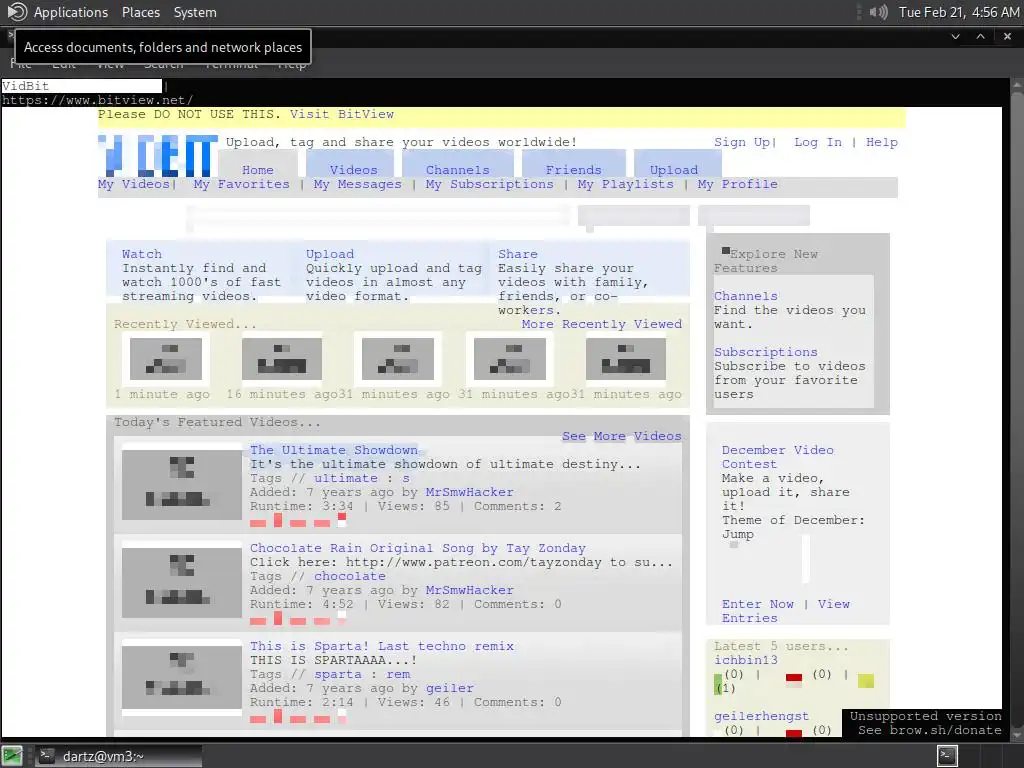Open thumbnail viewed 16 minutes ago
The image size is (1024, 768).
281,359
